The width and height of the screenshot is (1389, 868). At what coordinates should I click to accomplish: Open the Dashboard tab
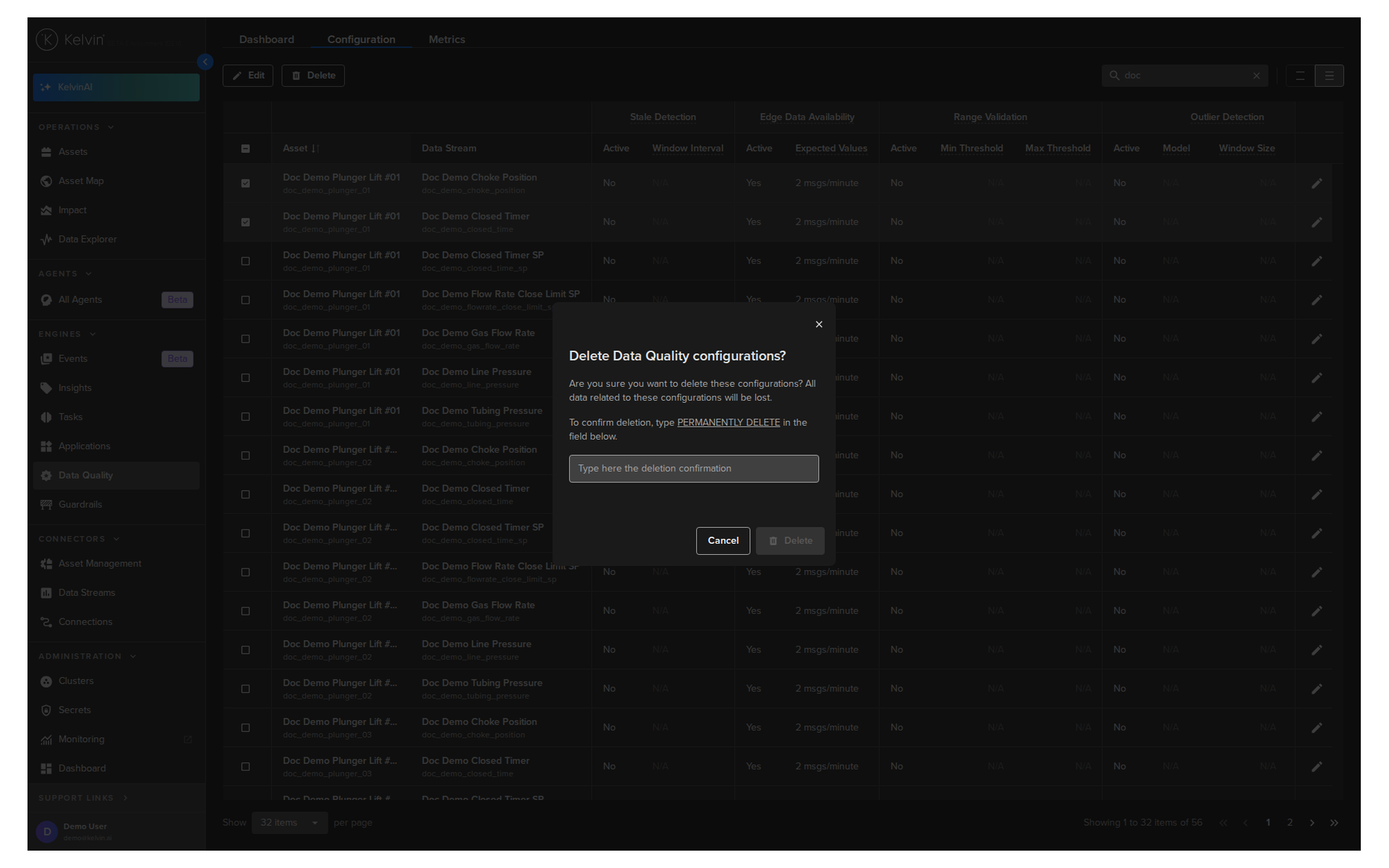(x=266, y=39)
